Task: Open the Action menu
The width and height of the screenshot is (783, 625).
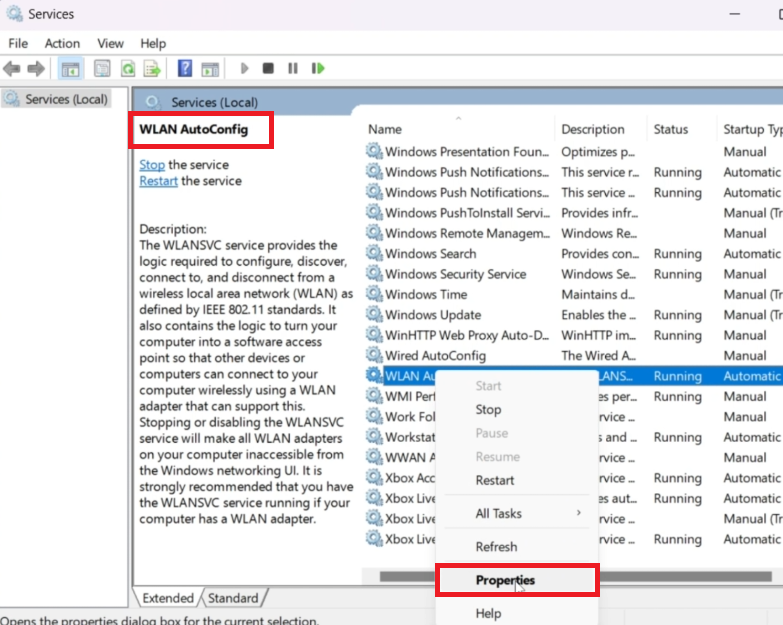Action: click(62, 43)
